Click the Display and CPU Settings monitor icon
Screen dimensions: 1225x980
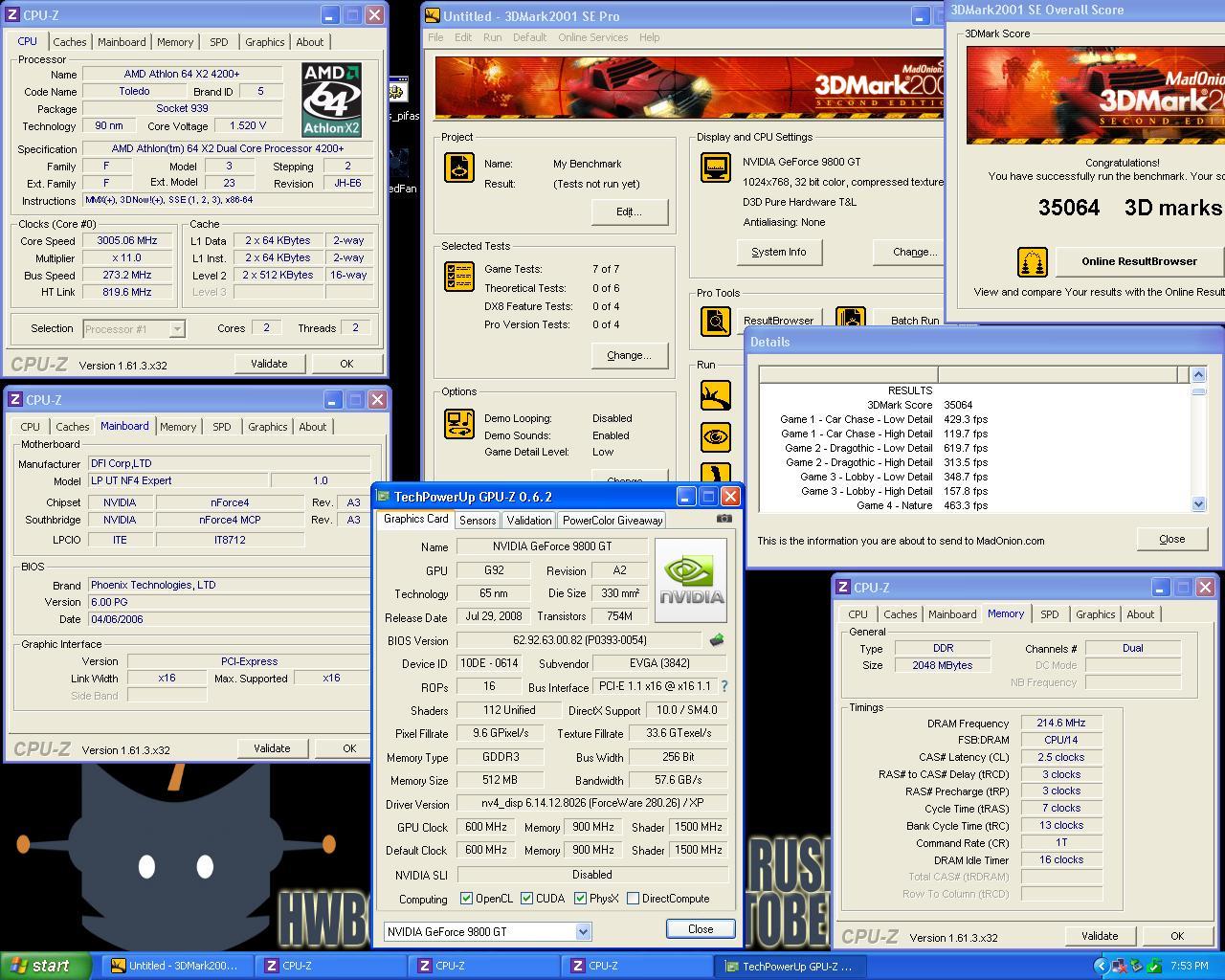pyautogui.click(x=716, y=167)
